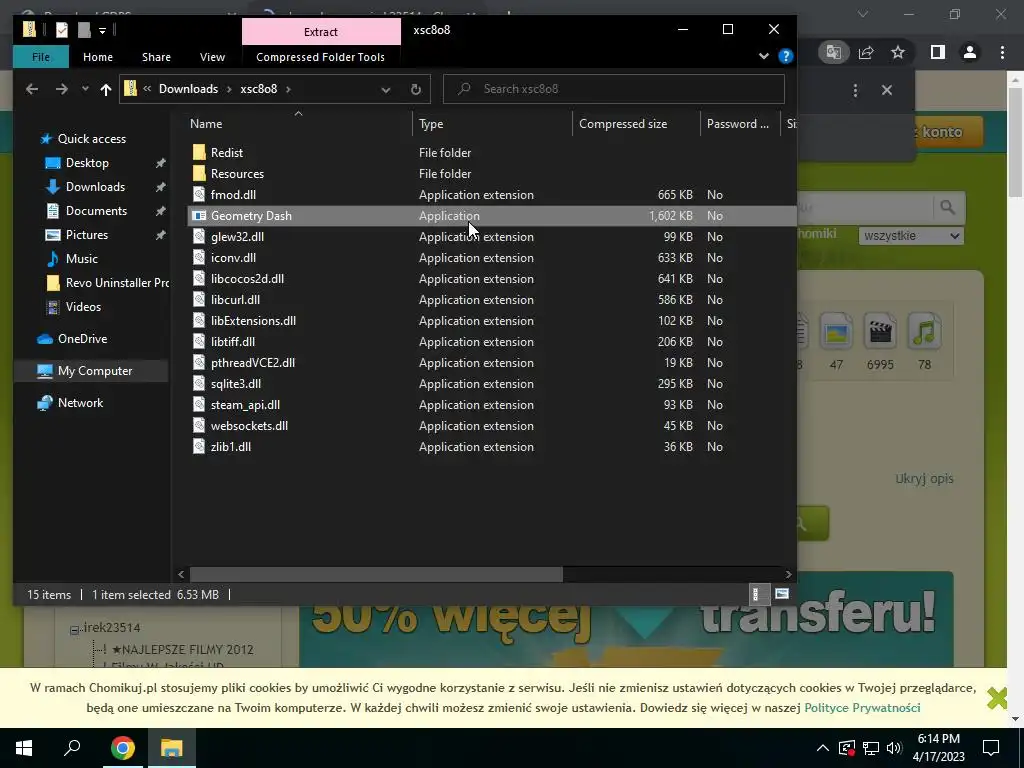The image size is (1024, 768).
Task: Switch to Chrome from taskbar
Action: 122,748
